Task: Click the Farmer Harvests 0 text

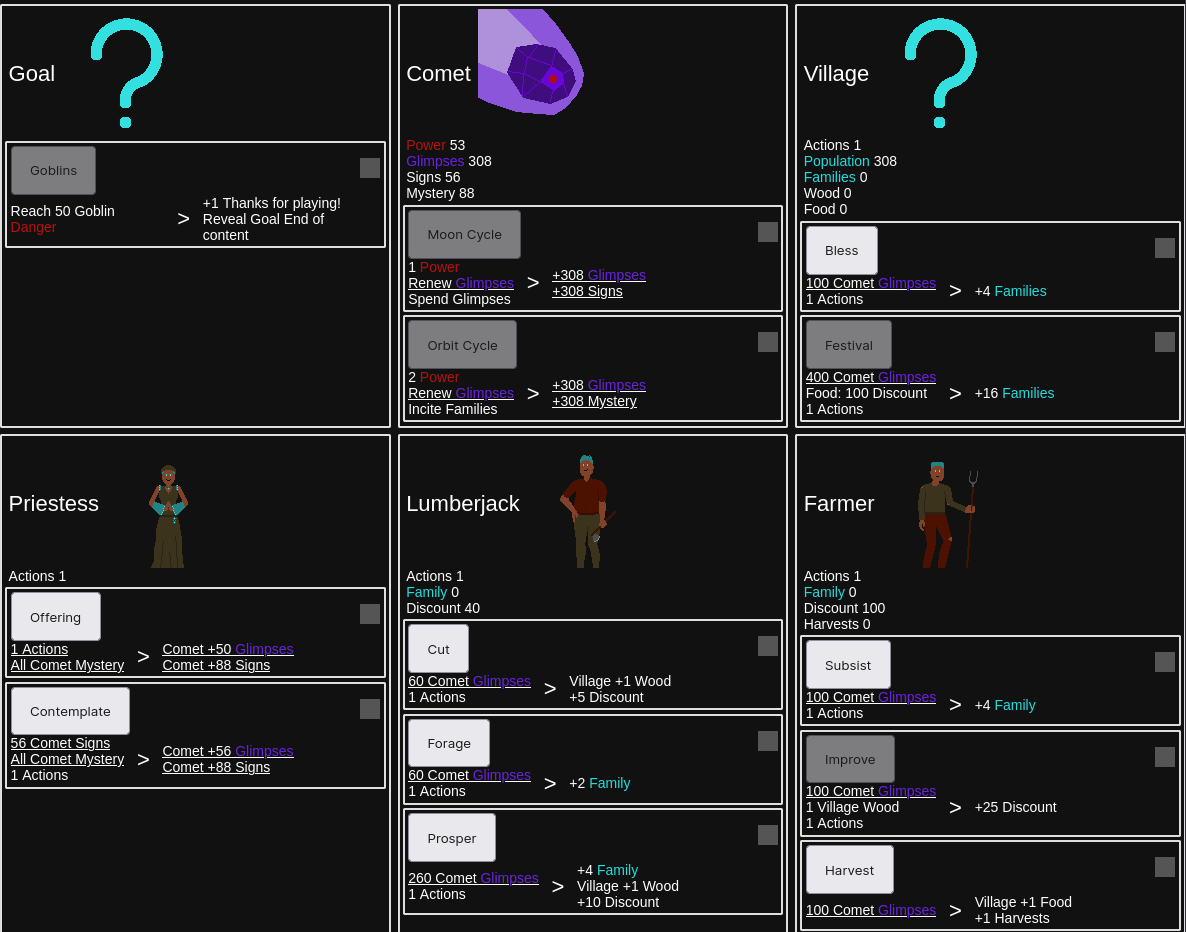Action: pyautogui.click(x=837, y=624)
